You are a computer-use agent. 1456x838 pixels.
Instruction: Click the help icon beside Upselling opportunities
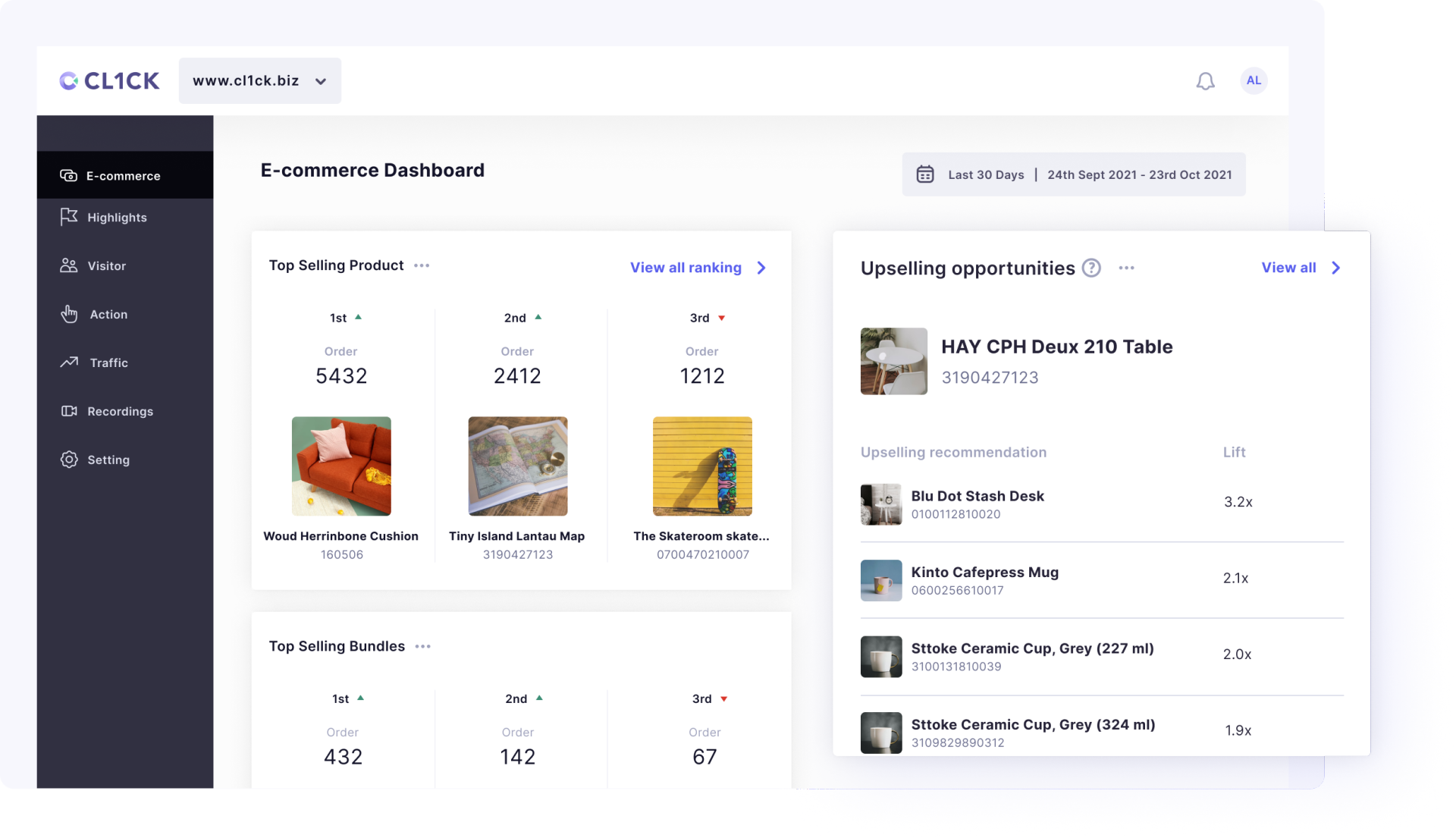tap(1090, 268)
